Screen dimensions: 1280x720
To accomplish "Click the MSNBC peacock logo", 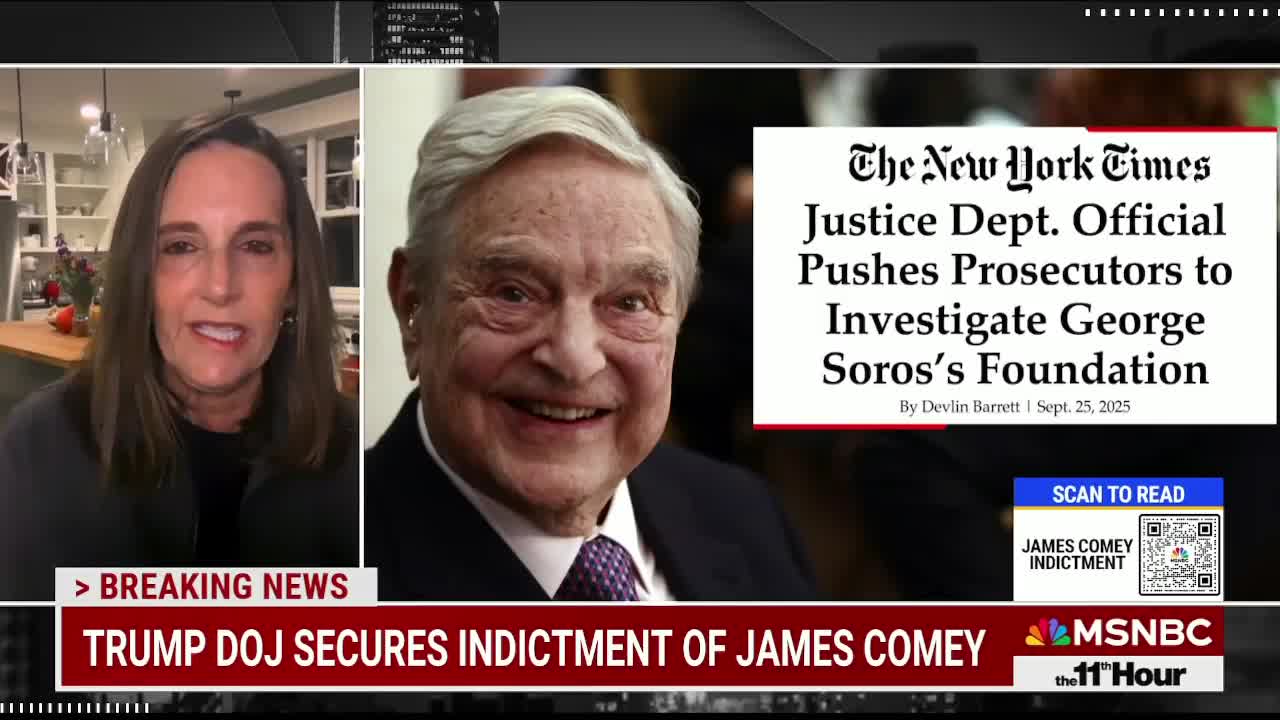I will pos(1047,633).
